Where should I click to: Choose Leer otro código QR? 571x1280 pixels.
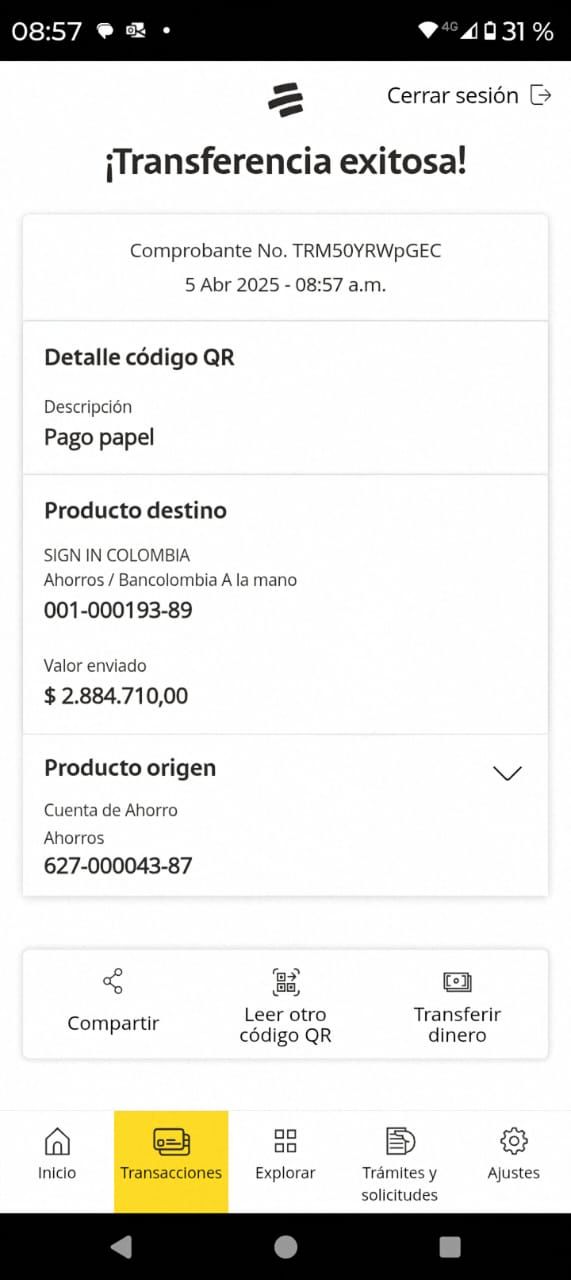[286, 1025]
